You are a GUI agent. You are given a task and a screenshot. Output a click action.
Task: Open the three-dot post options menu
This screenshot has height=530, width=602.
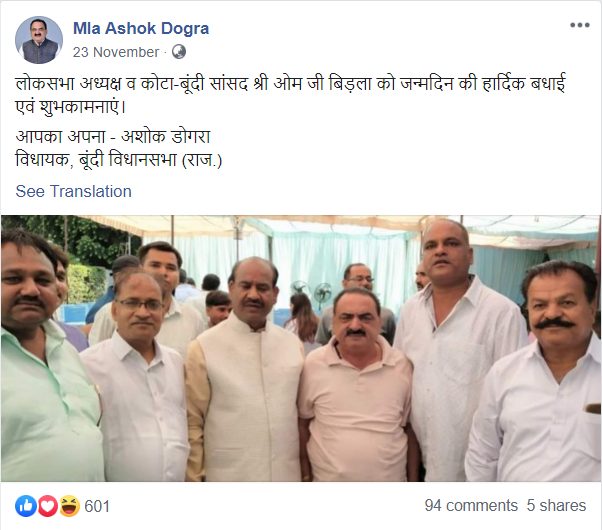coord(579,25)
